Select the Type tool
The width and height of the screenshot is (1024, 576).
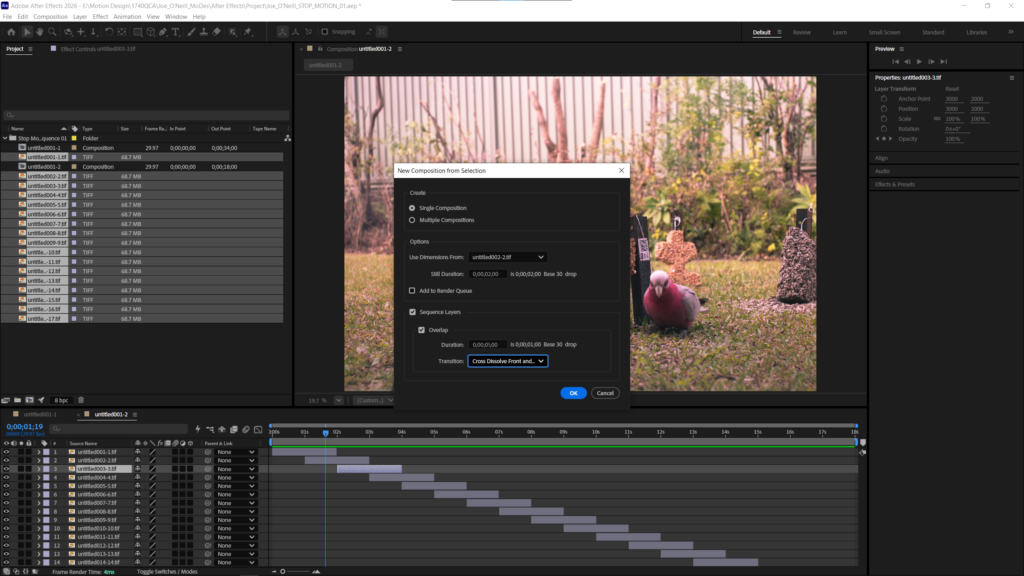pyautogui.click(x=176, y=31)
